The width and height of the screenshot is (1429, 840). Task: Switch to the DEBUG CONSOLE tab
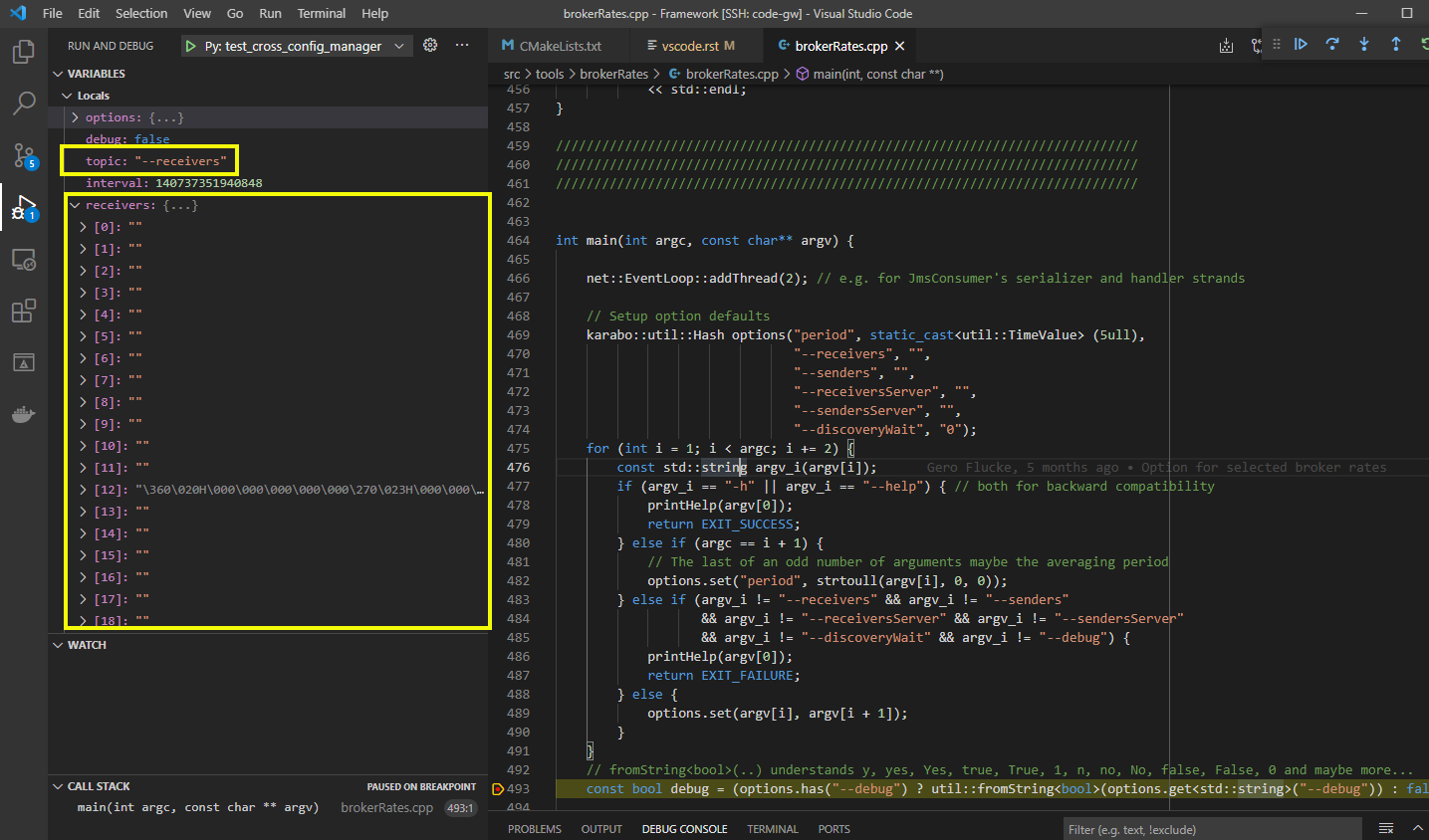(684, 829)
